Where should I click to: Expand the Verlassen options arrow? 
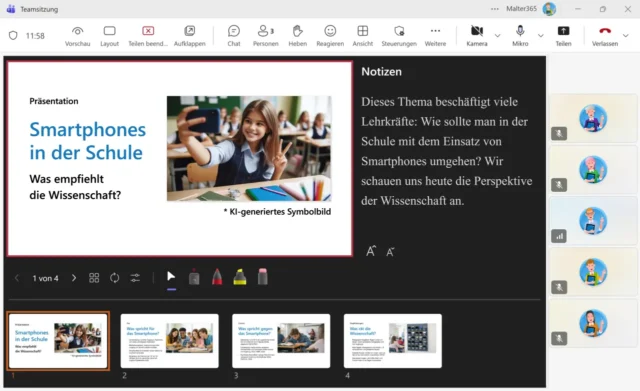pyautogui.click(x=626, y=36)
